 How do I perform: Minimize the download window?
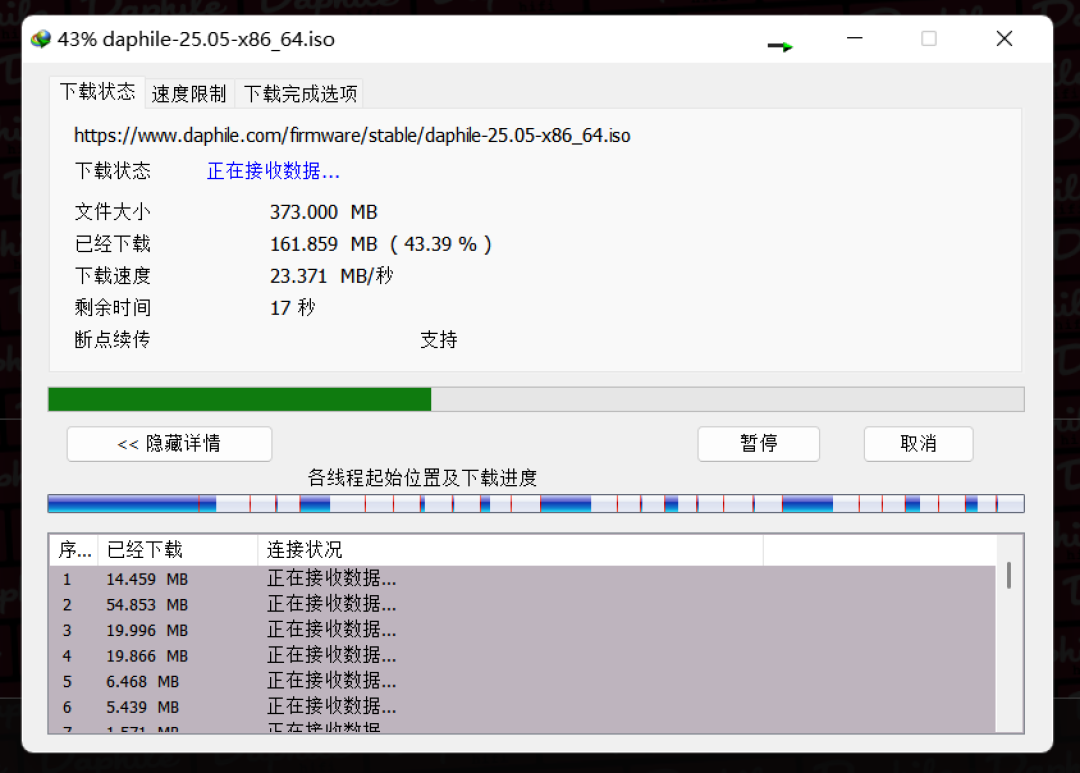pos(855,39)
